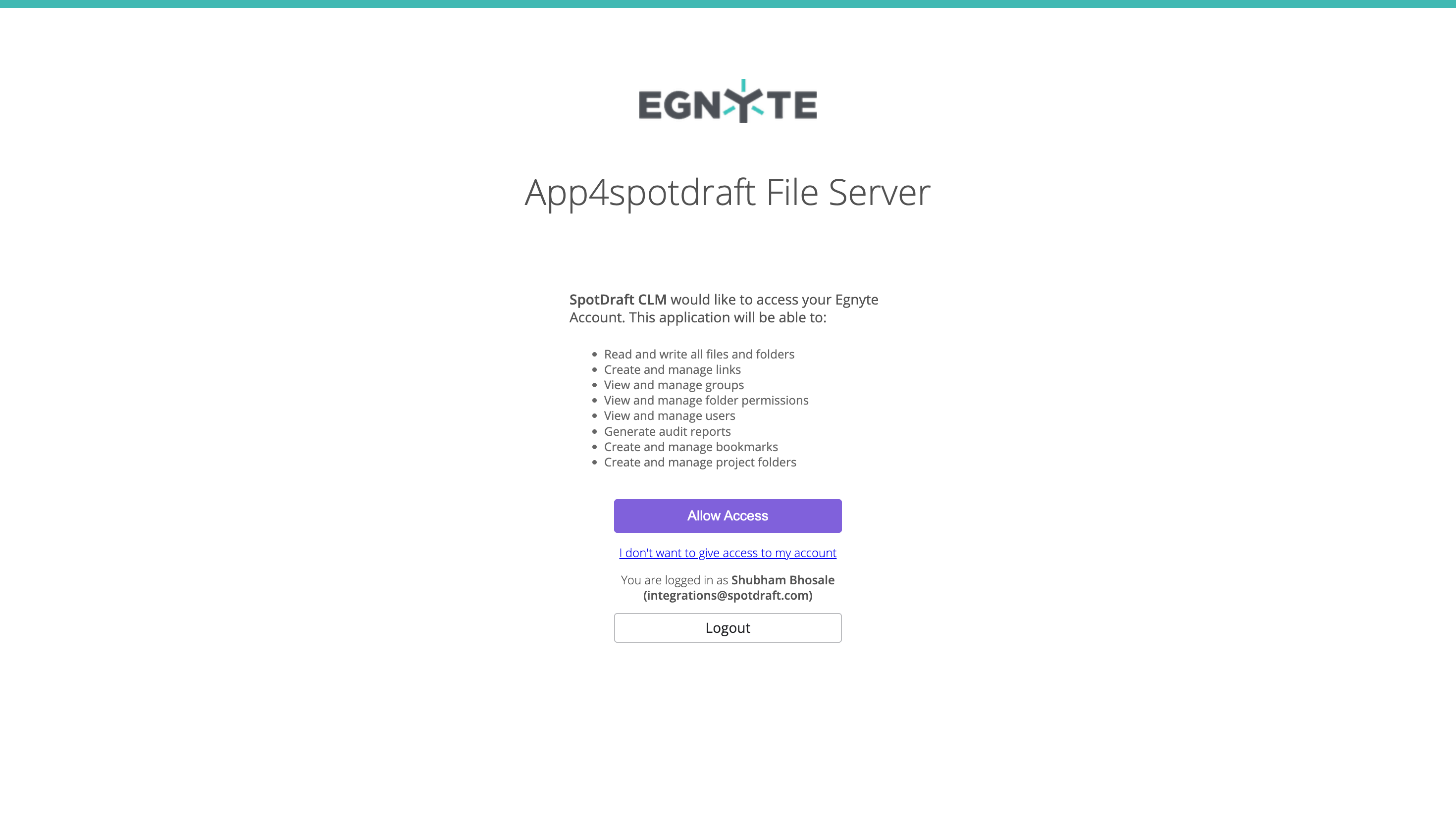Click "Generate audit reports" permission item
The image size is (1456, 823).
point(667,431)
